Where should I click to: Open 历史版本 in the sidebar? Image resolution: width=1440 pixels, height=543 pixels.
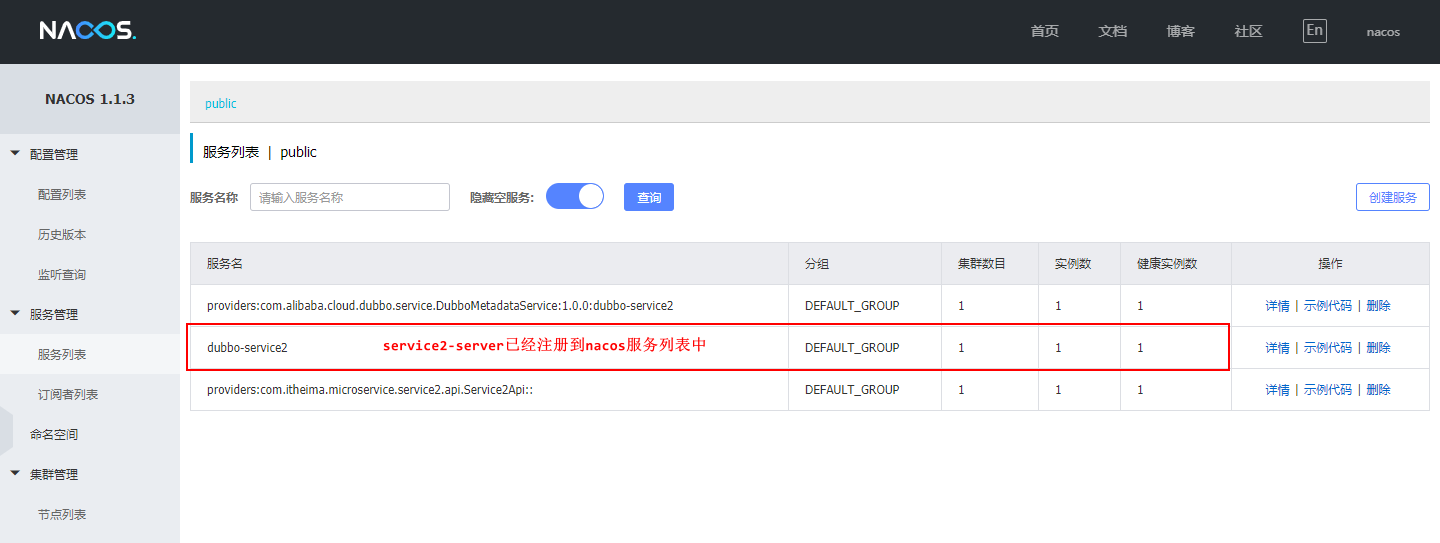click(x=62, y=235)
